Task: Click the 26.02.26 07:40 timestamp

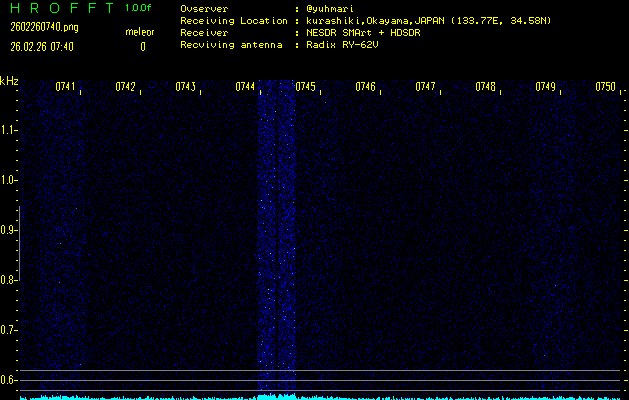Action: [49, 46]
